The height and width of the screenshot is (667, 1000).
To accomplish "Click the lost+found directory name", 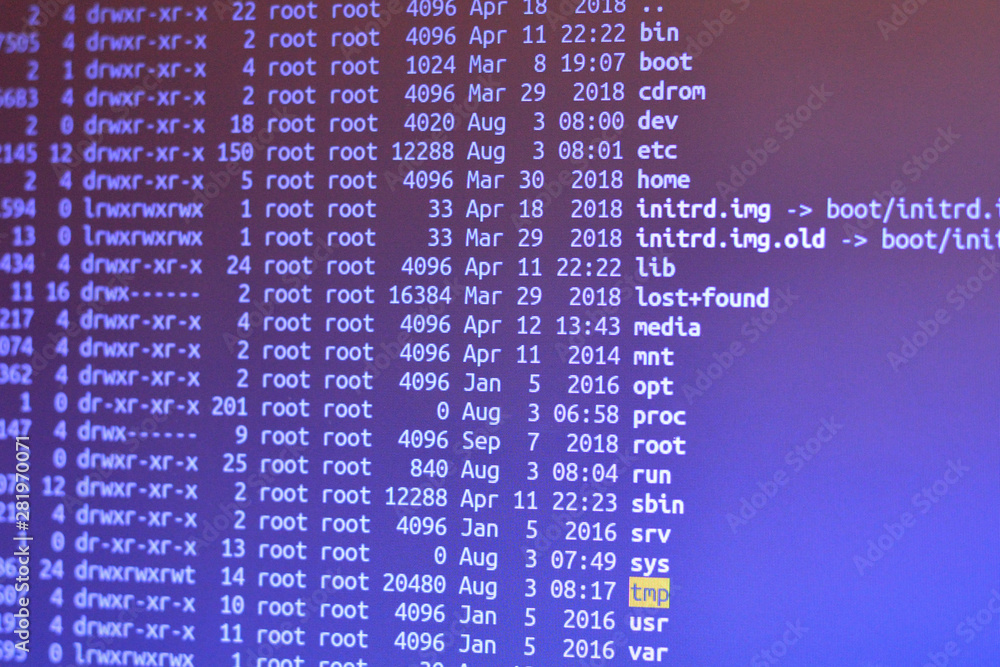I will click(x=702, y=298).
